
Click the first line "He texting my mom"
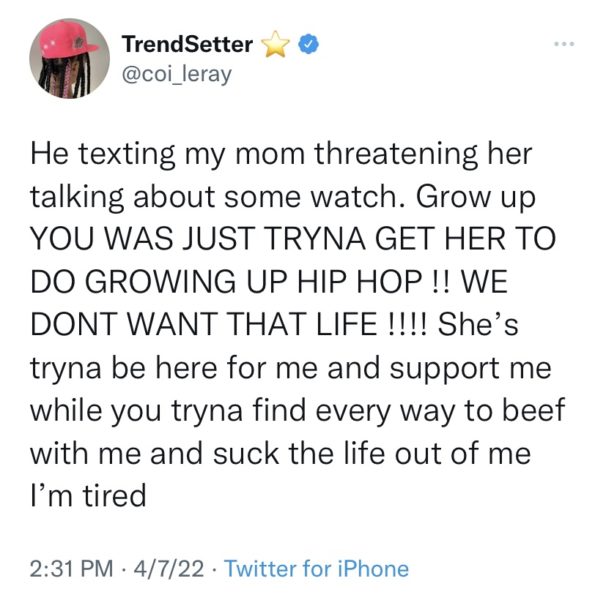168,155
